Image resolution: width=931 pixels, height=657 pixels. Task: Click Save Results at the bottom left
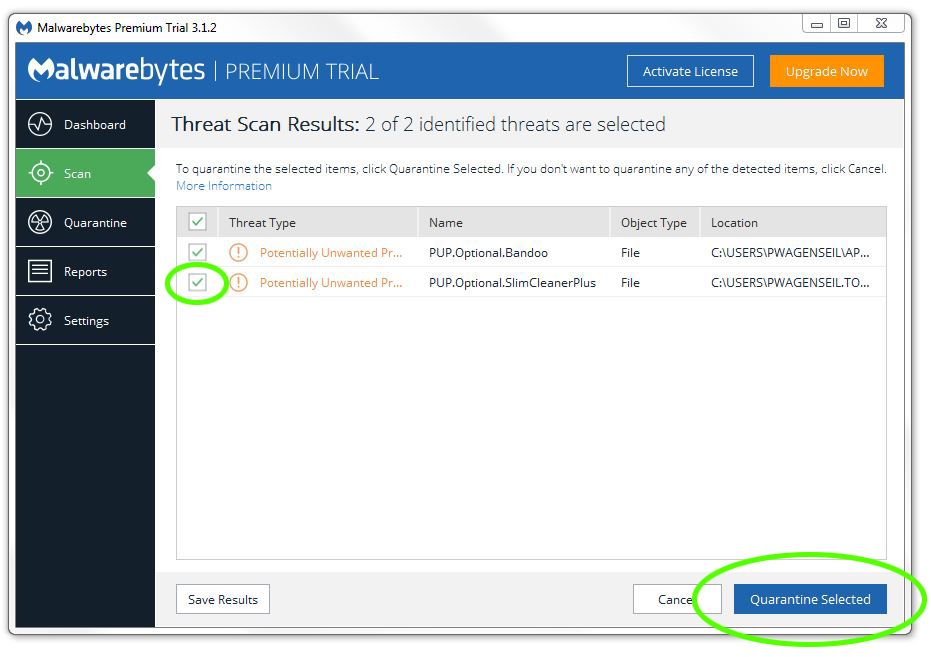[x=222, y=599]
